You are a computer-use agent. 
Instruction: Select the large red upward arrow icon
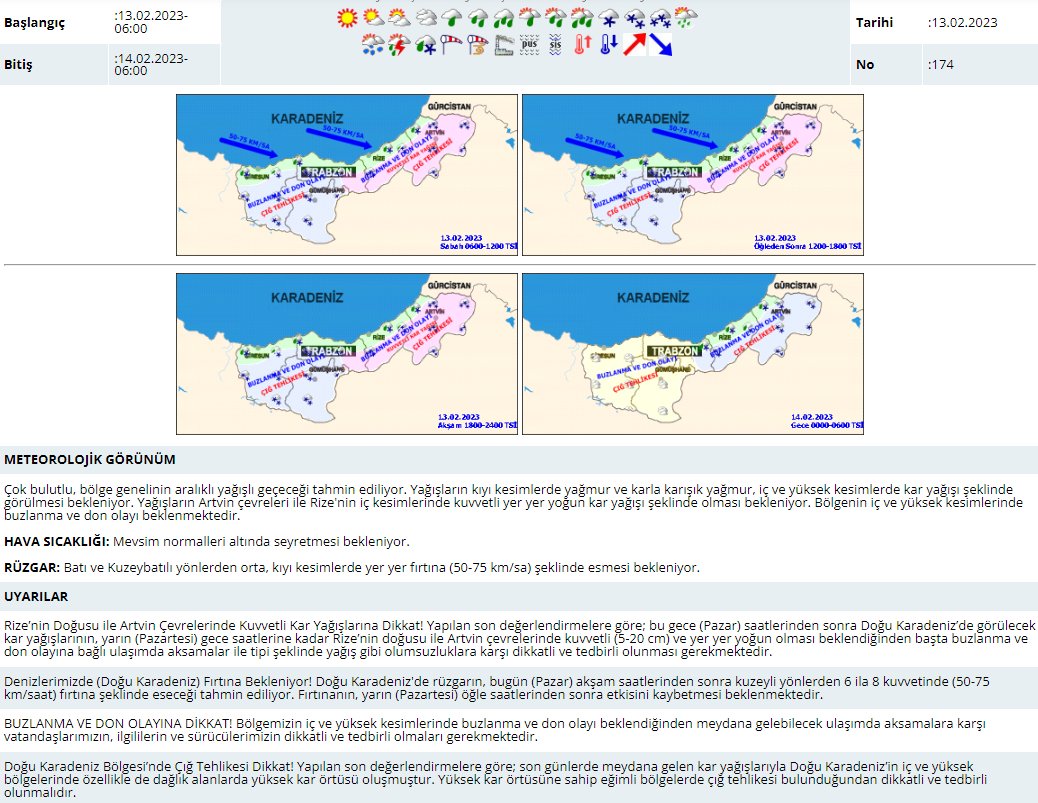(634, 44)
